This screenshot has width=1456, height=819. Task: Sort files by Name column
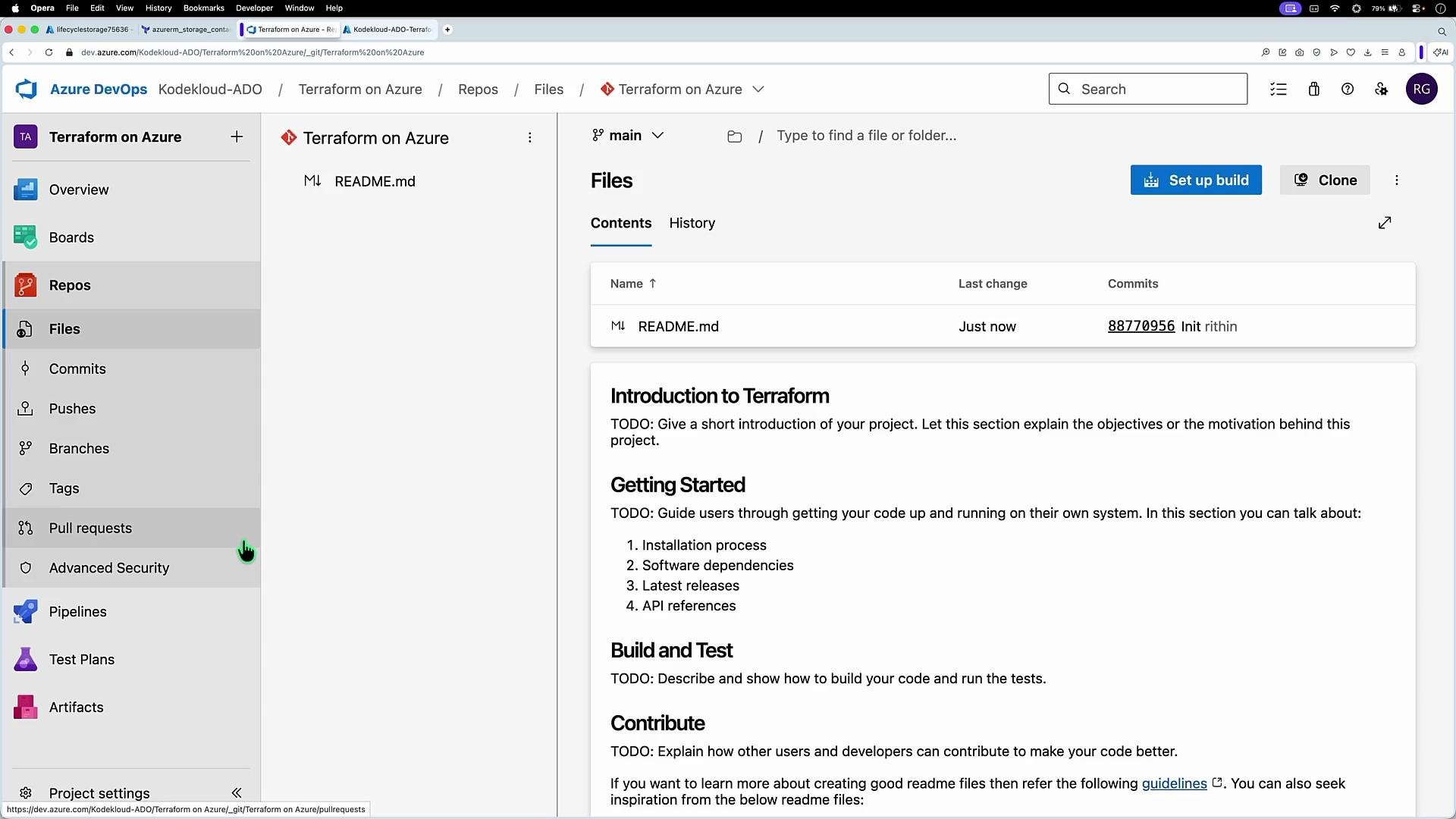tap(633, 284)
